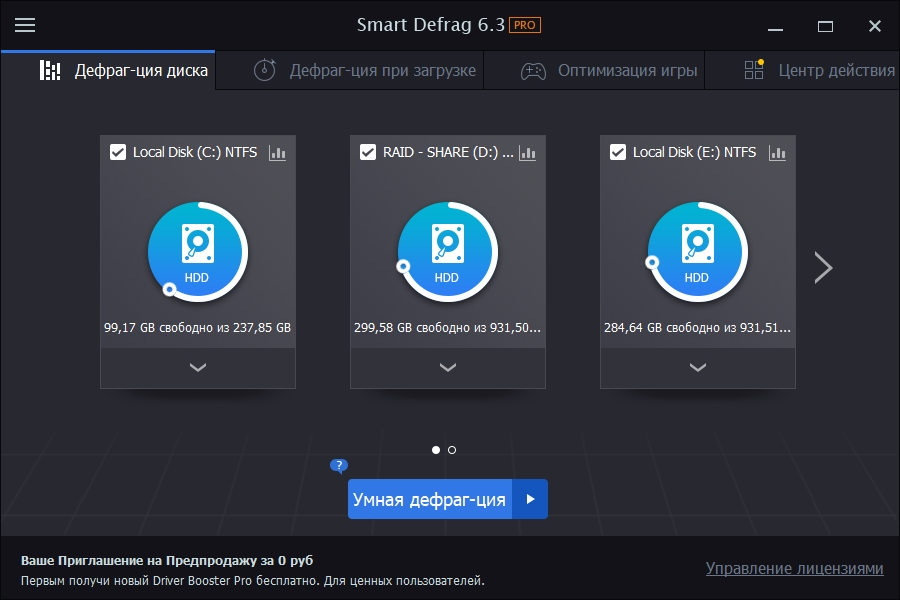Image resolution: width=900 pixels, height=600 pixels.
Task: Click the gamepad game optimize icon
Action: (x=533, y=71)
